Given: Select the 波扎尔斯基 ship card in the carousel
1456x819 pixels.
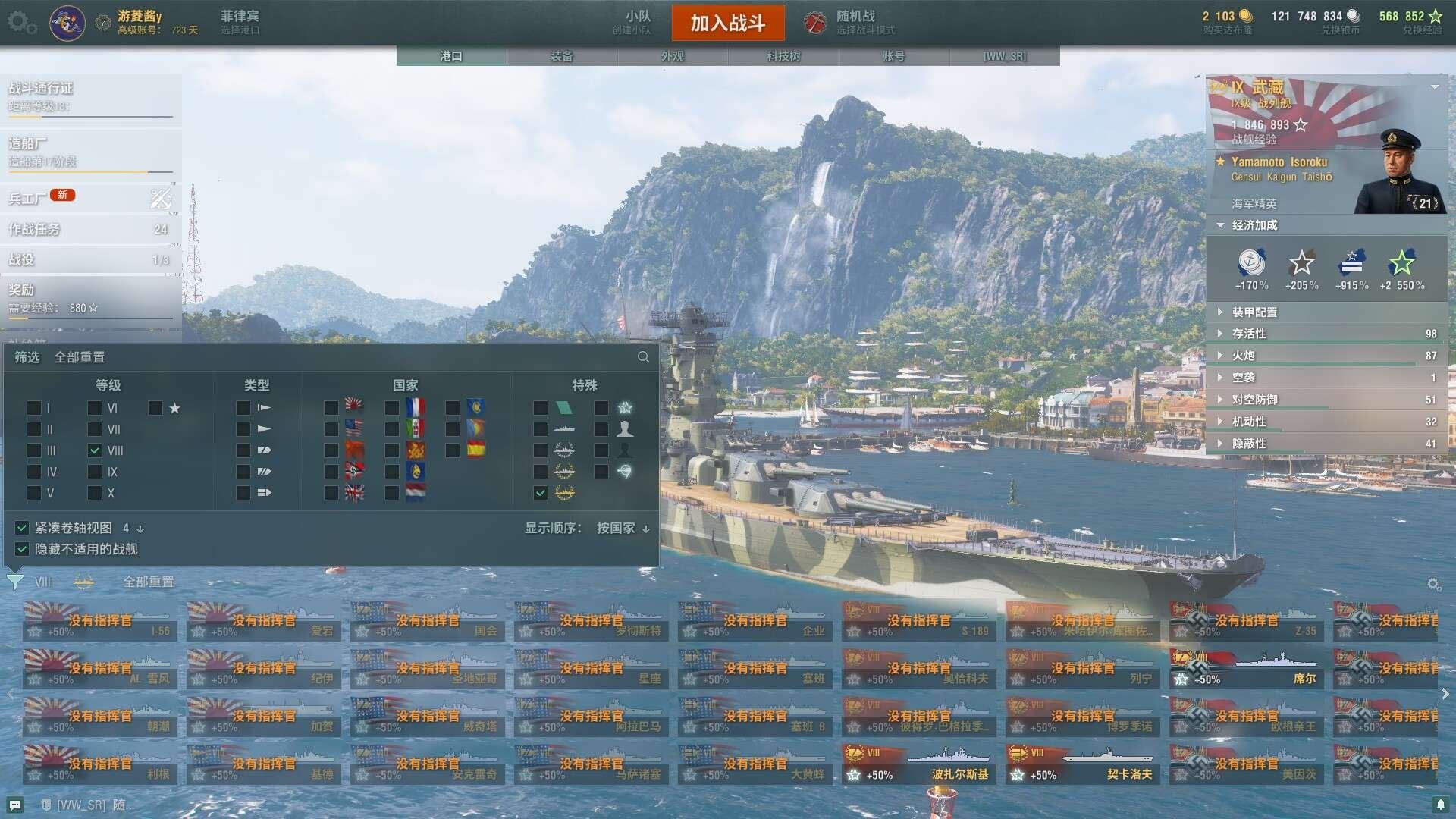Looking at the screenshot, I should click(918, 764).
